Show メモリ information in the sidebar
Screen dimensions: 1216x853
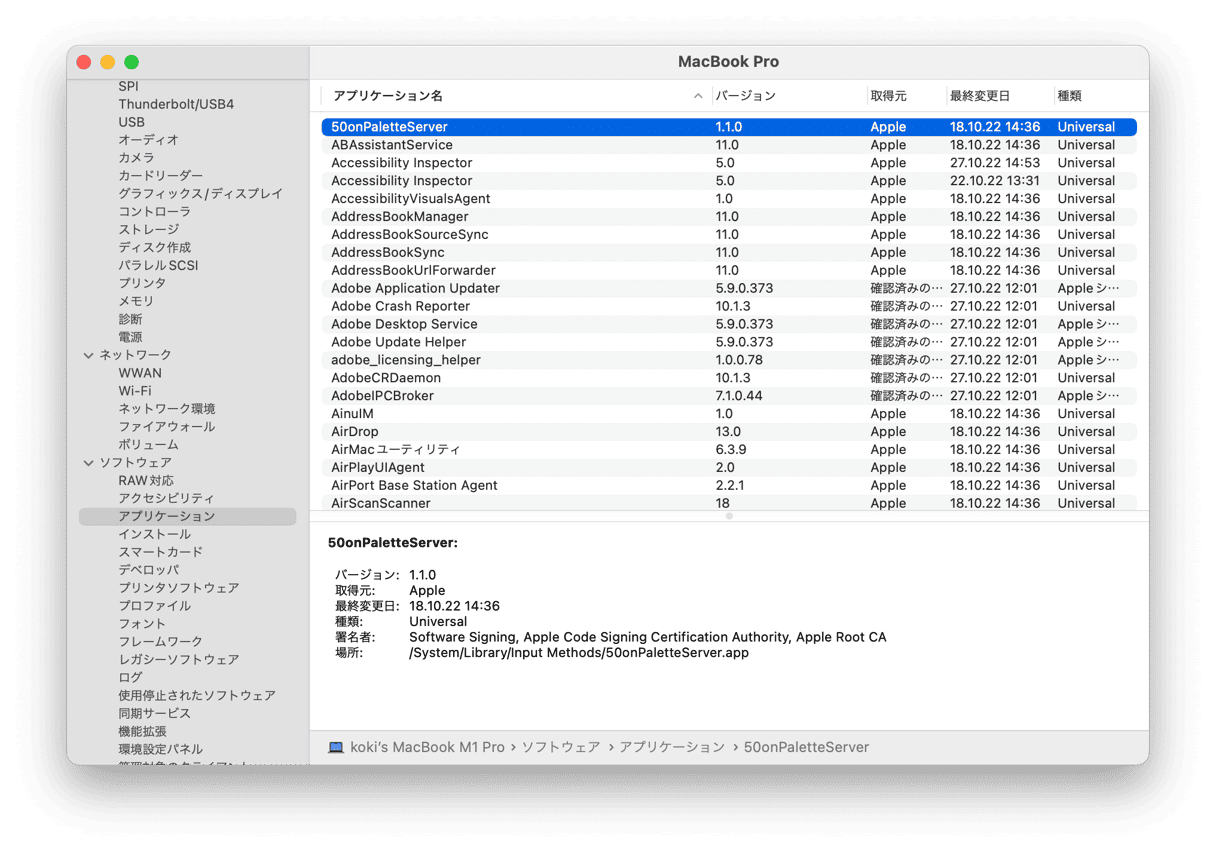[136, 302]
